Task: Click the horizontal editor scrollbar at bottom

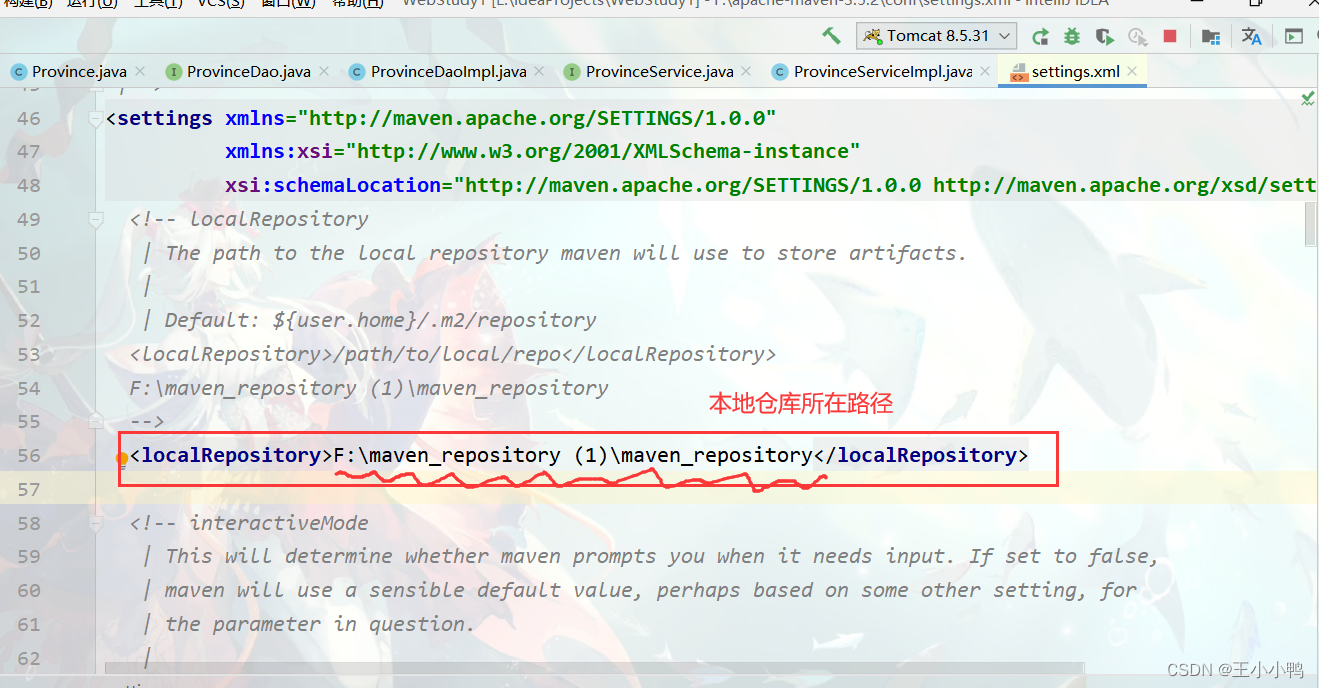Action: pyautogui.click(x=594, y=666)
